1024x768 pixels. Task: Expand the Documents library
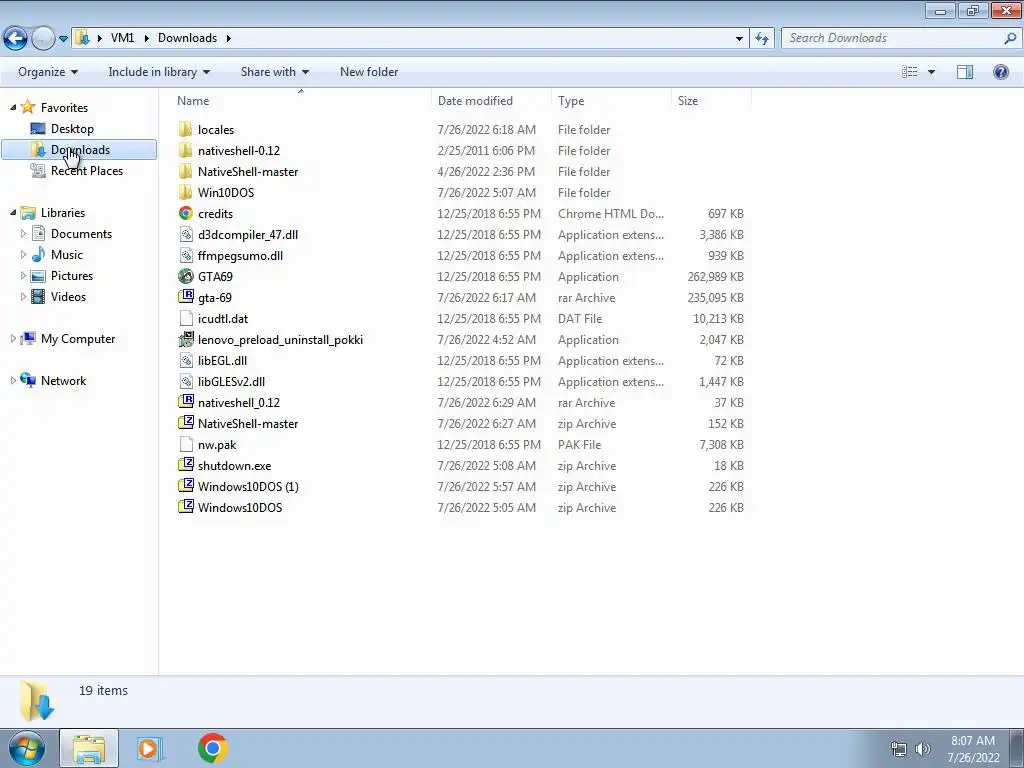(x=24, y=233)
